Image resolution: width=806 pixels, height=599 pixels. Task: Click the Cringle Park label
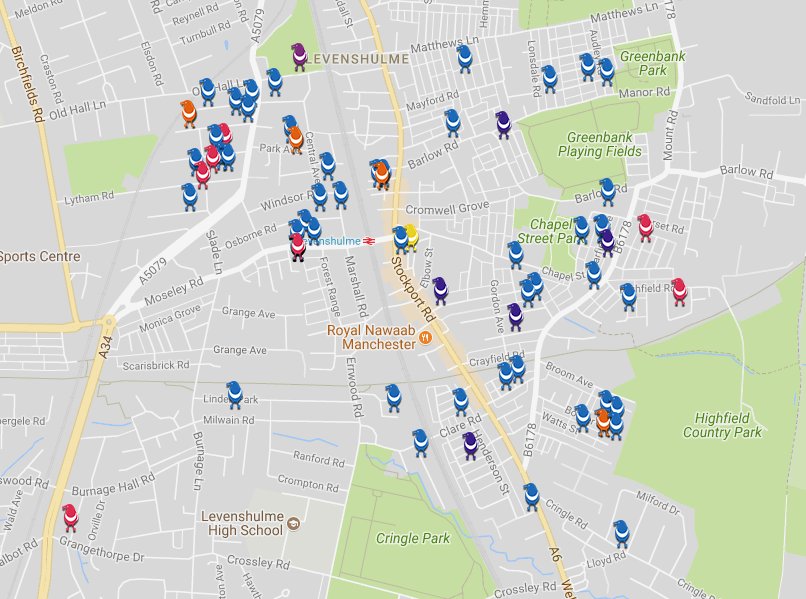point(413,538)
